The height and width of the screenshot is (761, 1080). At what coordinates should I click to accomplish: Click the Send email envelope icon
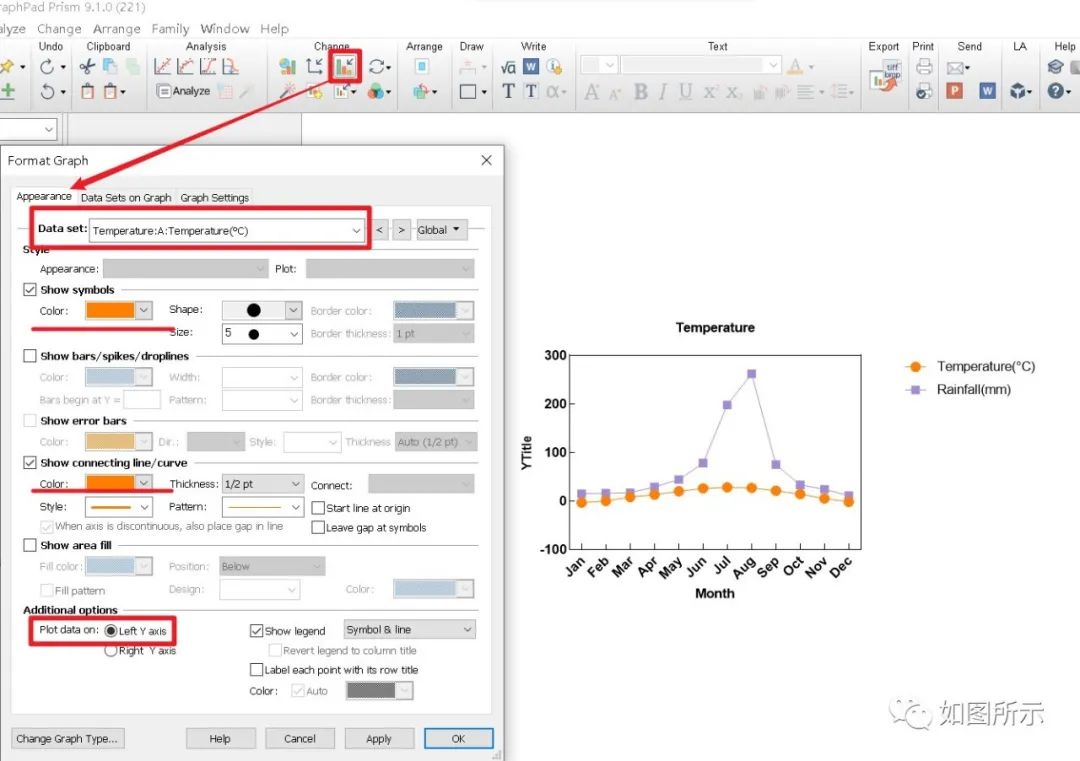[x=955, y=67]
